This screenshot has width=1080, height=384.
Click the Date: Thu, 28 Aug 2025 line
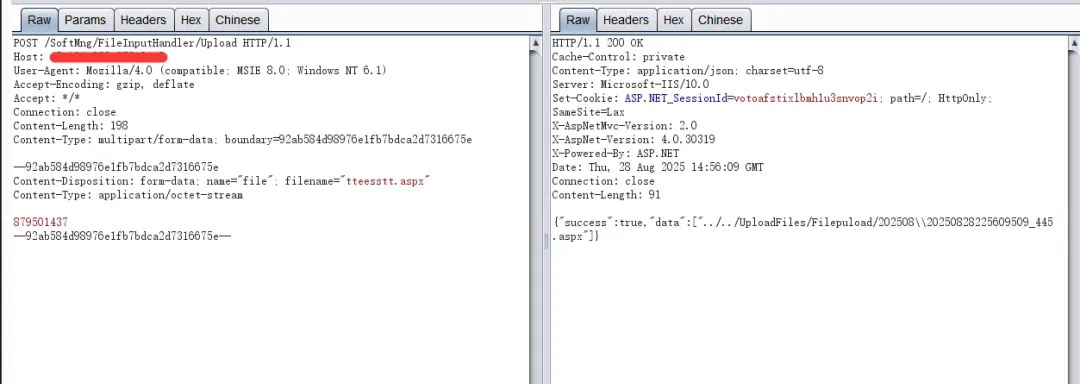657,167
